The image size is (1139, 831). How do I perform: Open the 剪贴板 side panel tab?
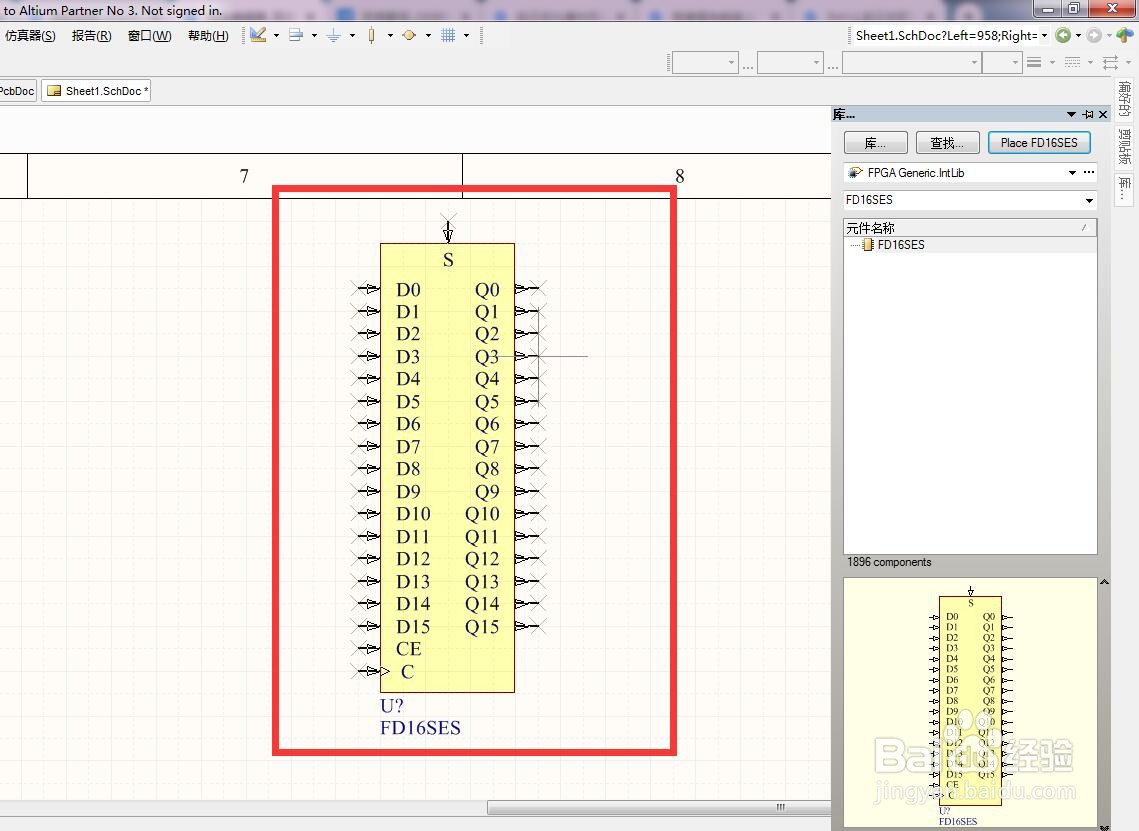coord(1124,146)
